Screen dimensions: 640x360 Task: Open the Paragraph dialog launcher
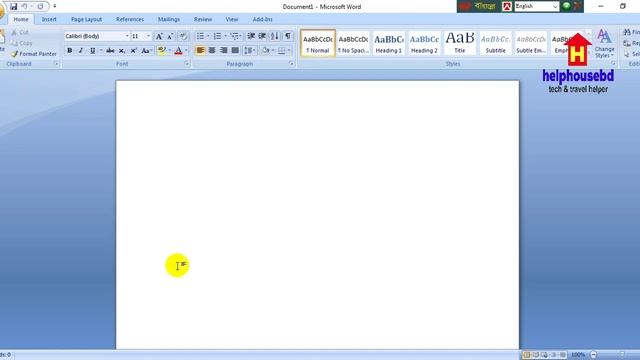[x=291, y=64]
